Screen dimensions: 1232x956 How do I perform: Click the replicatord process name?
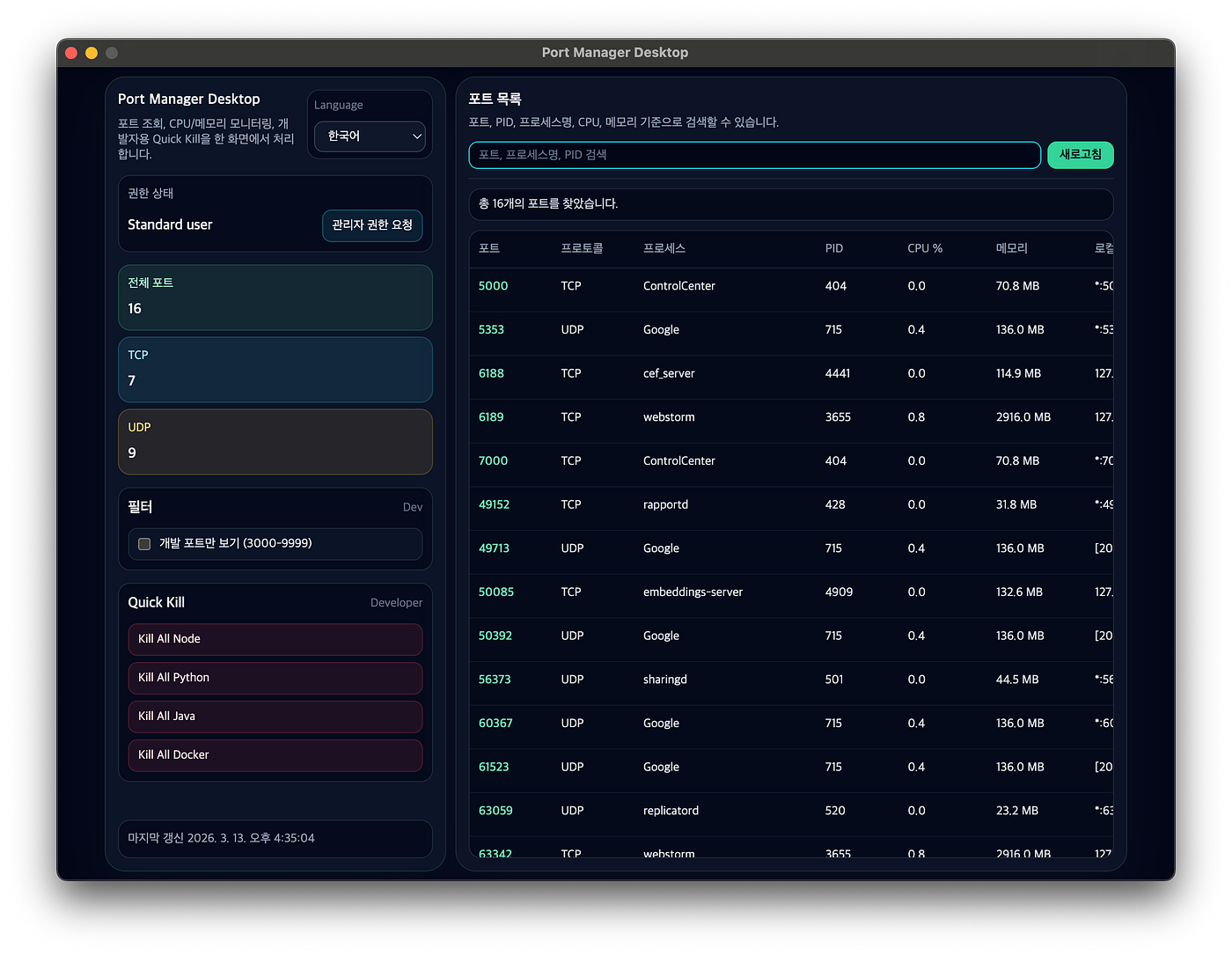(671, 811)
